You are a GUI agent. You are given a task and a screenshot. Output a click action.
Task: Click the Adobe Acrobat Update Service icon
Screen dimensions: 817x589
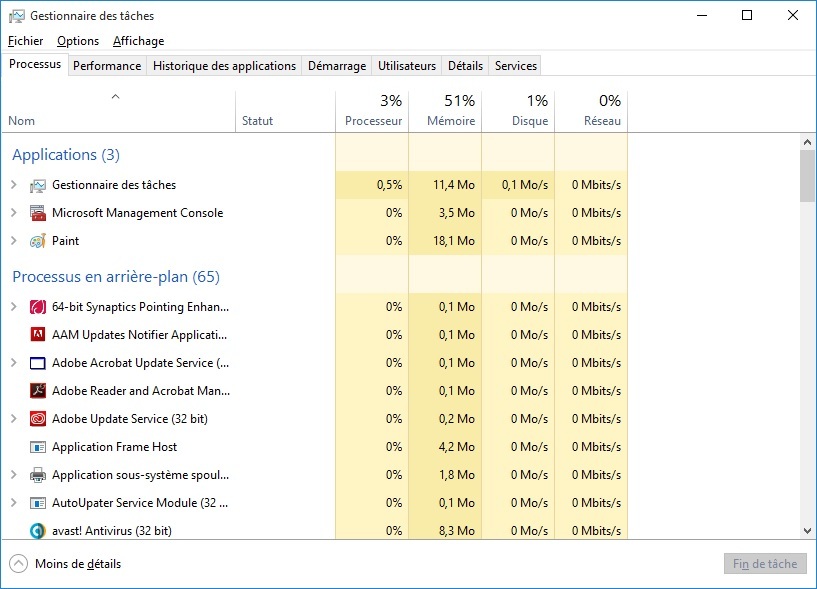coord(38,363)
